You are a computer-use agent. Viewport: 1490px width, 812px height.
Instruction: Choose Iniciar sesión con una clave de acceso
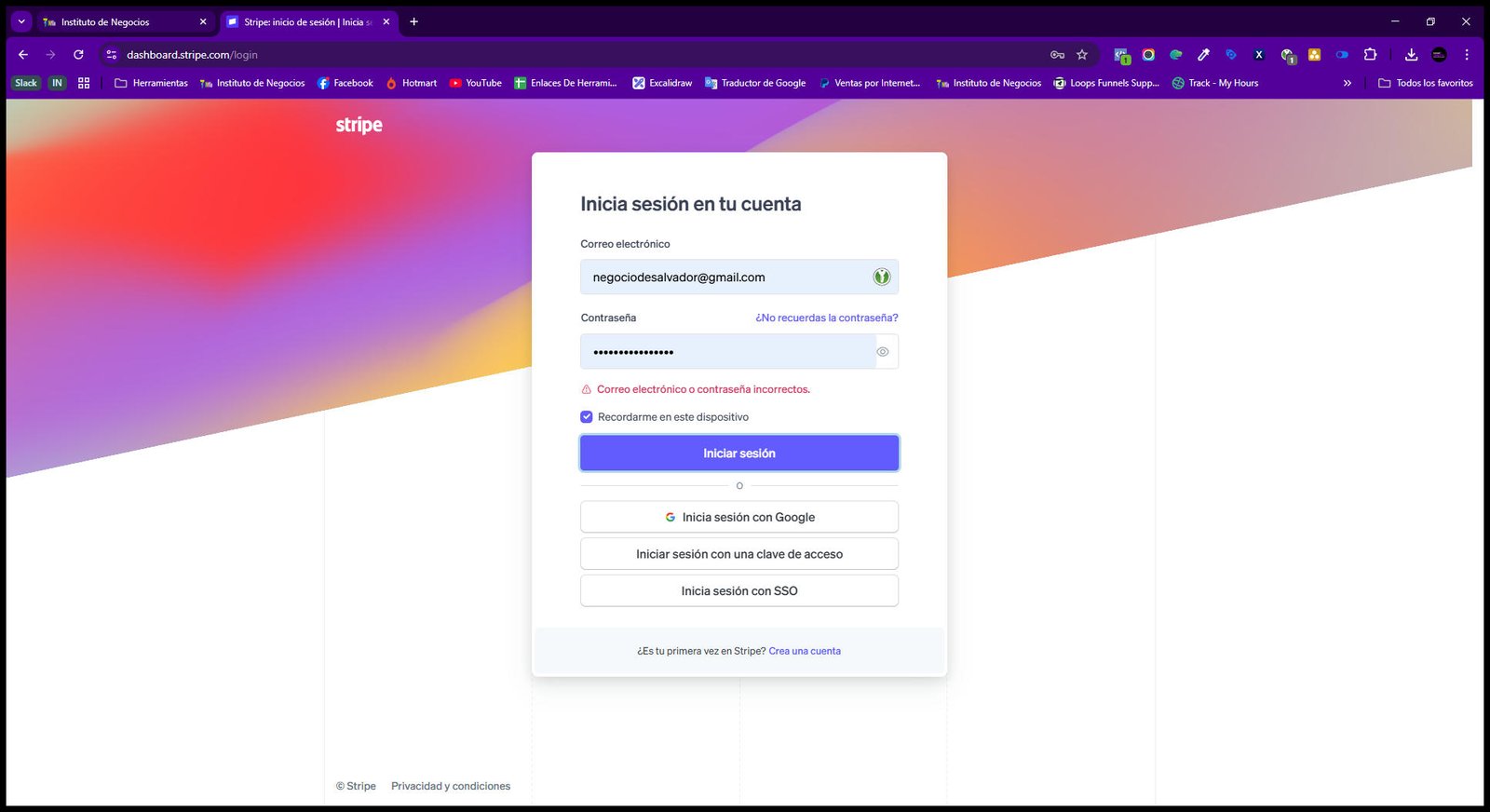(x=739, y=554)
